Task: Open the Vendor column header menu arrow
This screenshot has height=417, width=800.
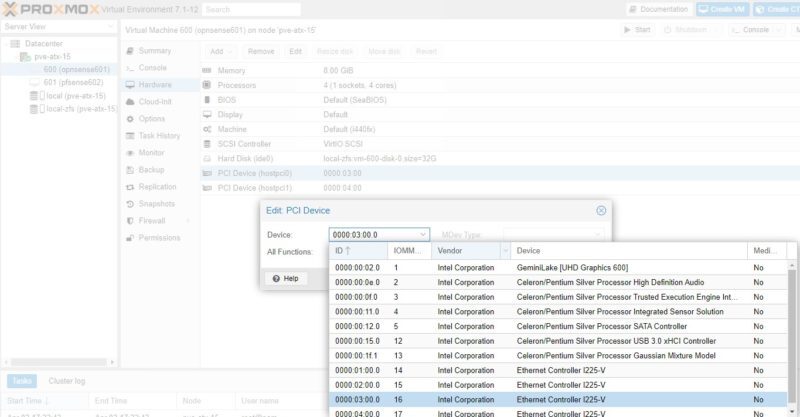Action: click(505, 251)
